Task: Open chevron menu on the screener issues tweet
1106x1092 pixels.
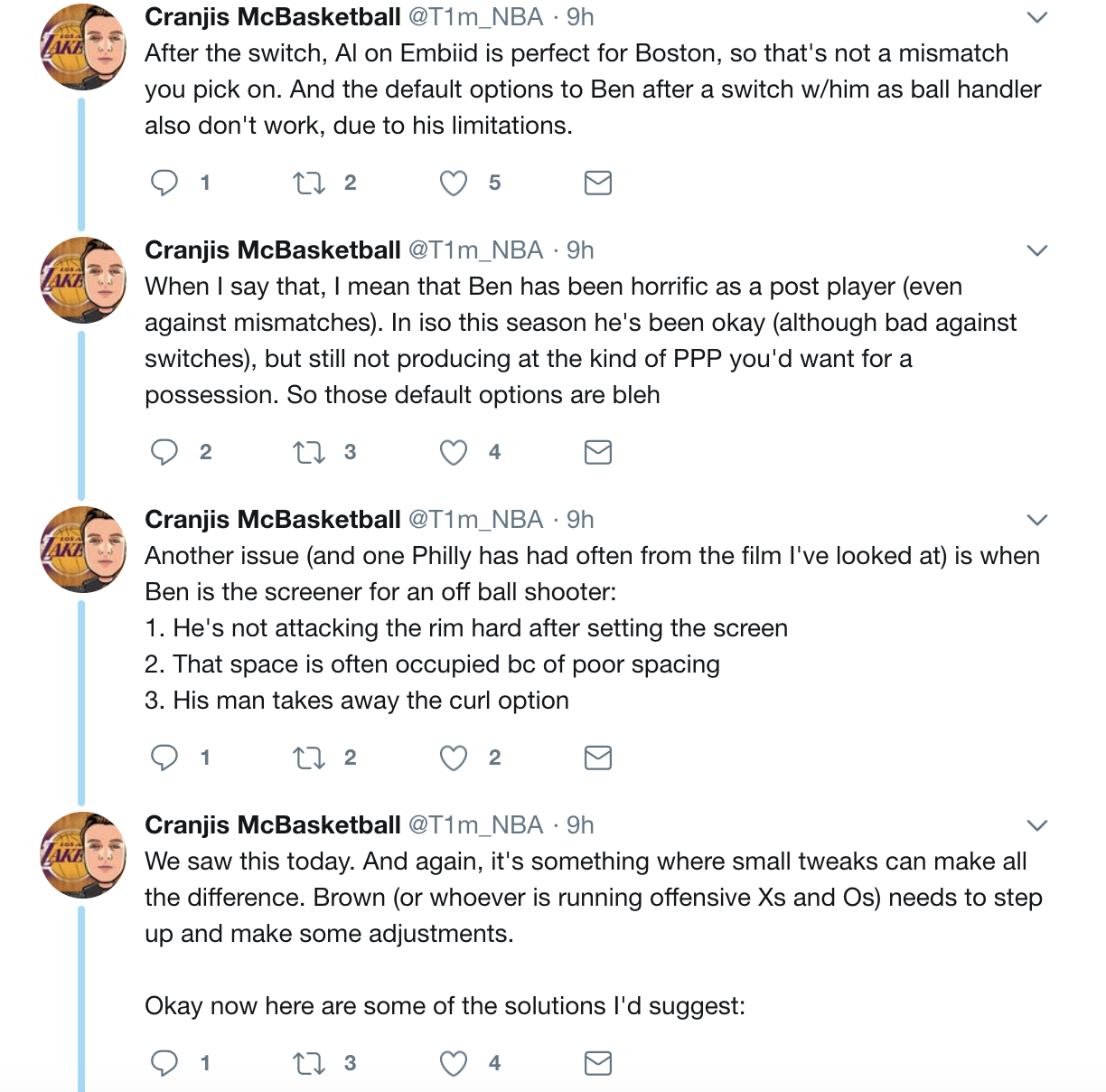Action: [1037, 520]
